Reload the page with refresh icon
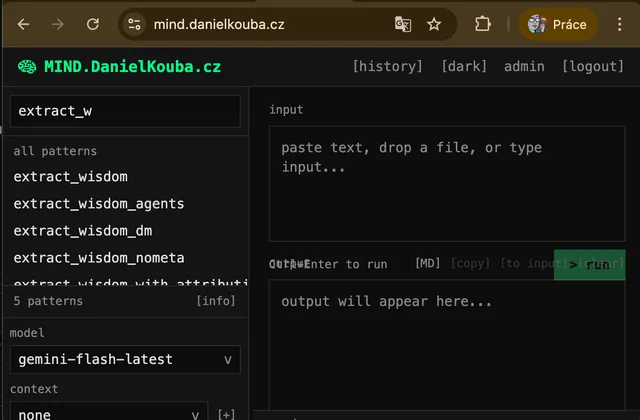The width and height of the screenshot is (640, 420). pos(93,24)
